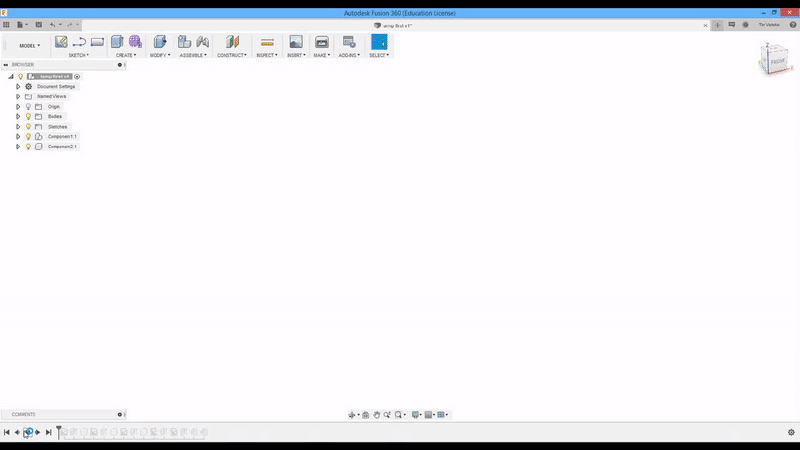Screen dimensions: 800x450
Task: Open the INSPECT menu
Action: [267, 55]
